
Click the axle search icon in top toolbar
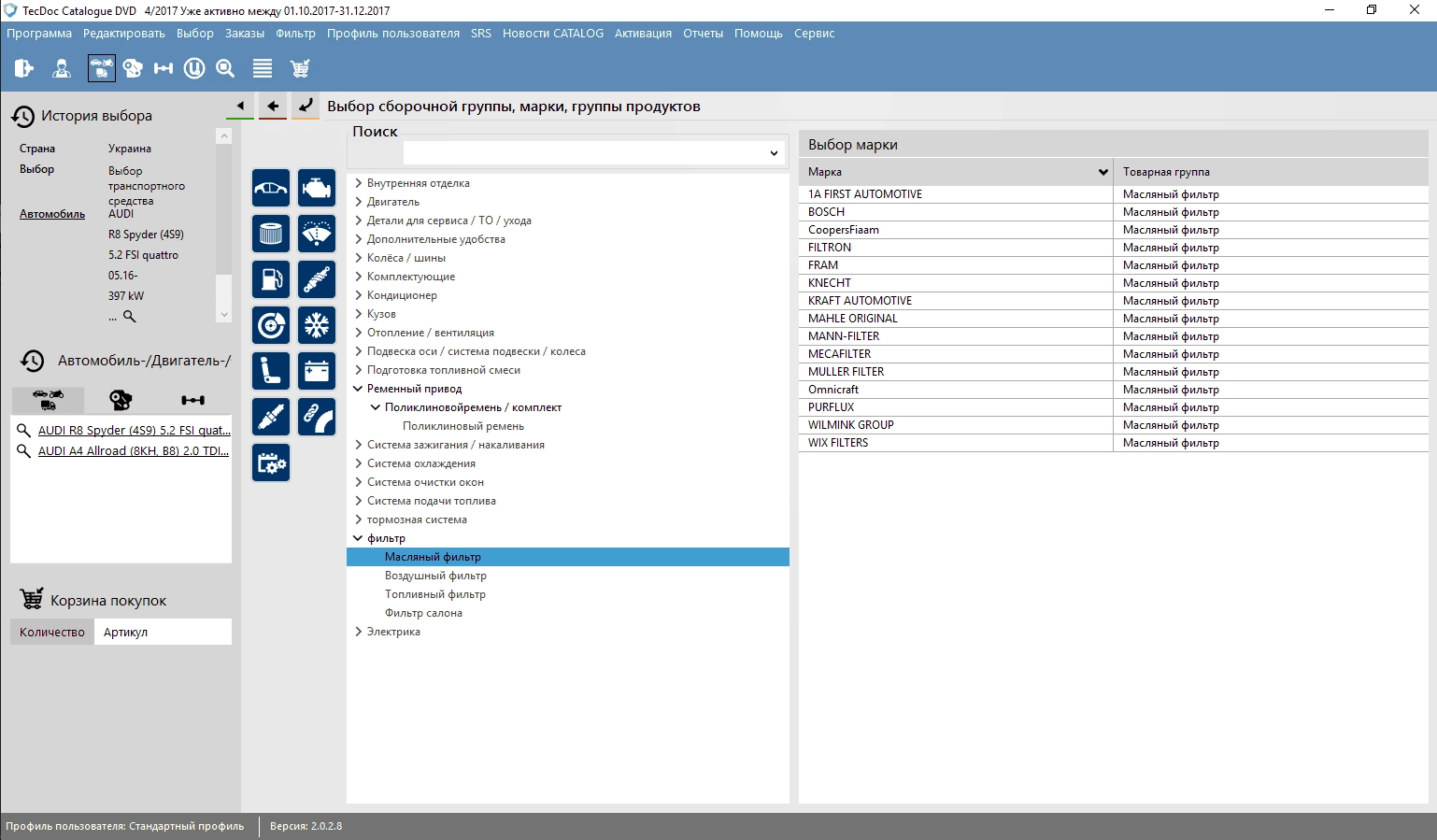pyautogui.click(x=164, y=68)
